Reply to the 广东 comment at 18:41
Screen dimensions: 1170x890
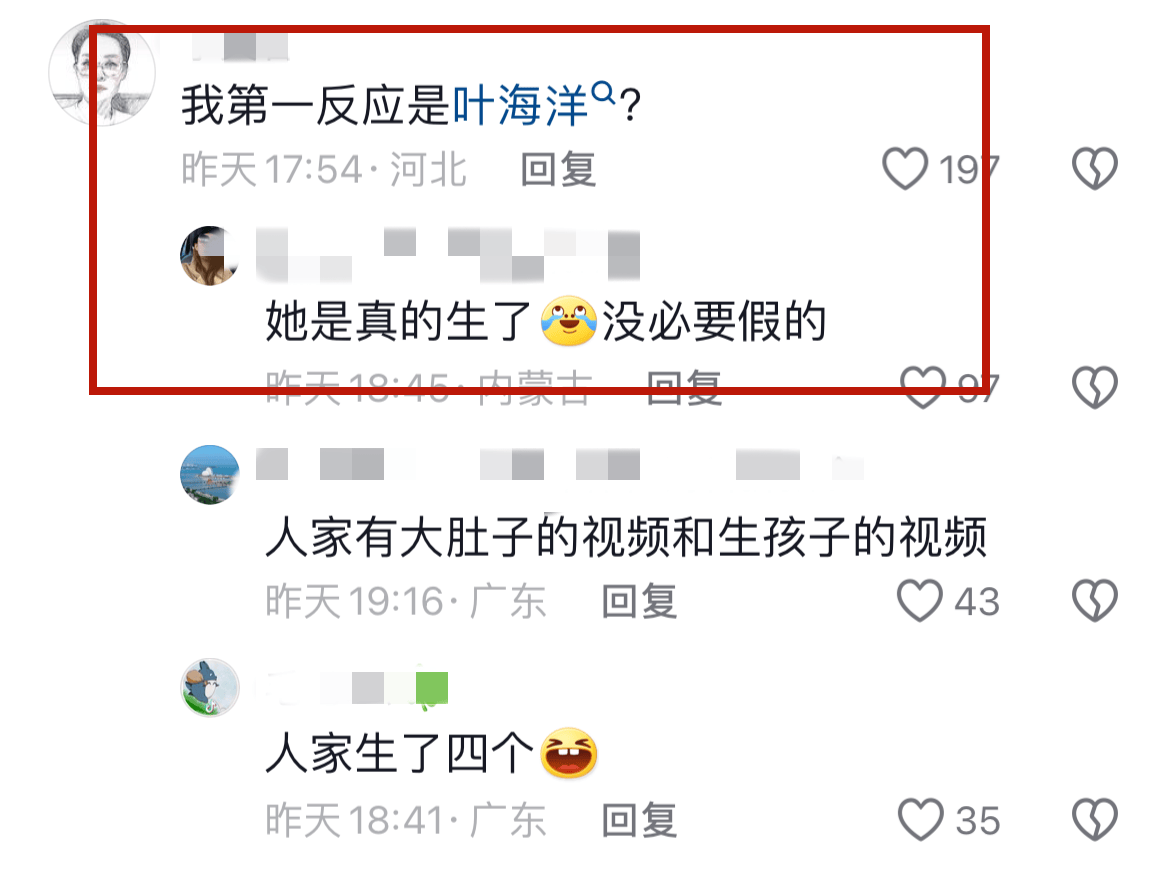pyautogui.click(x=639, y=820)
